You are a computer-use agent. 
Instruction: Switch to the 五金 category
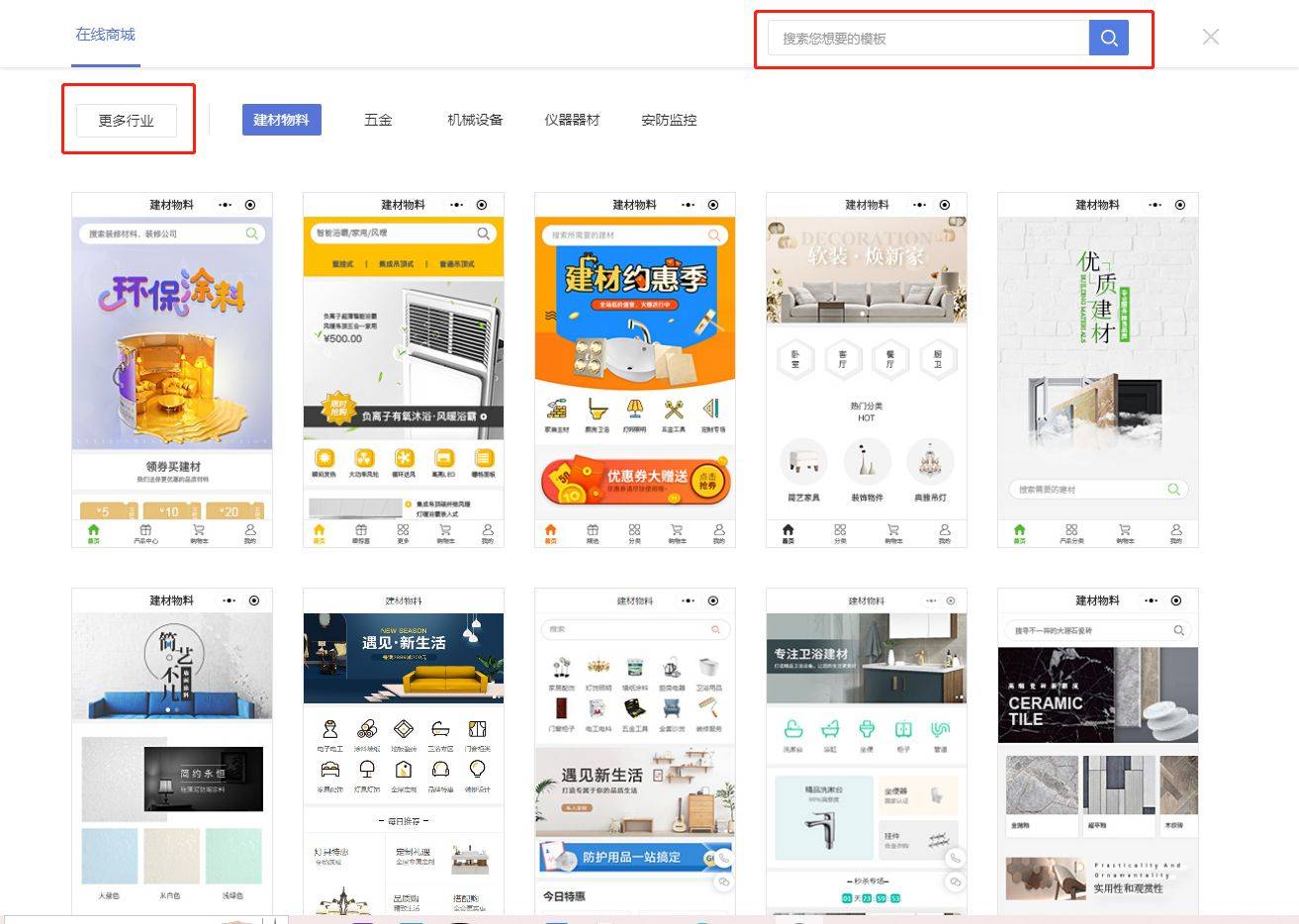coord(378,120)
